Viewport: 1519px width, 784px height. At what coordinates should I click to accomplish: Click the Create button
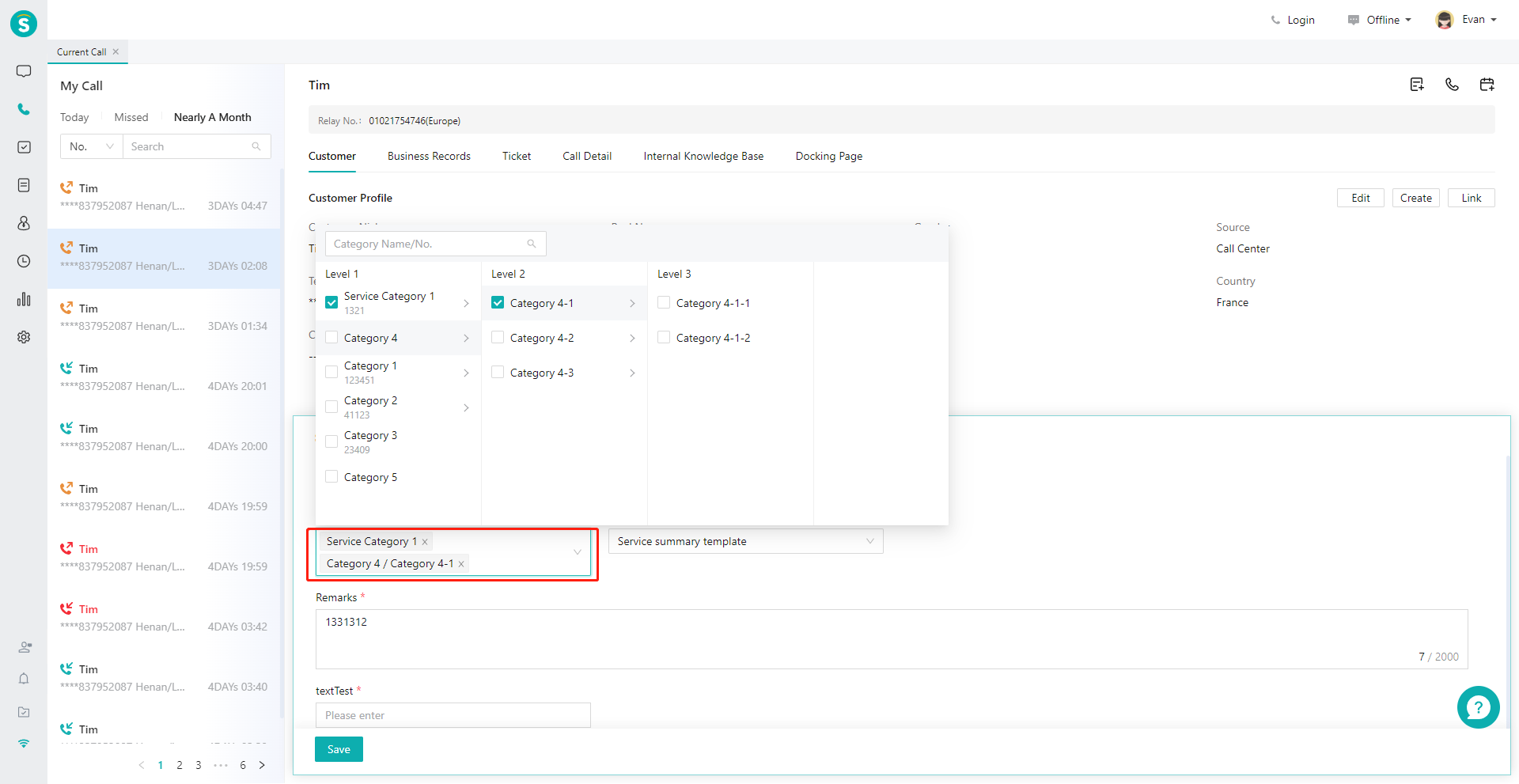tap(1416, 198)
